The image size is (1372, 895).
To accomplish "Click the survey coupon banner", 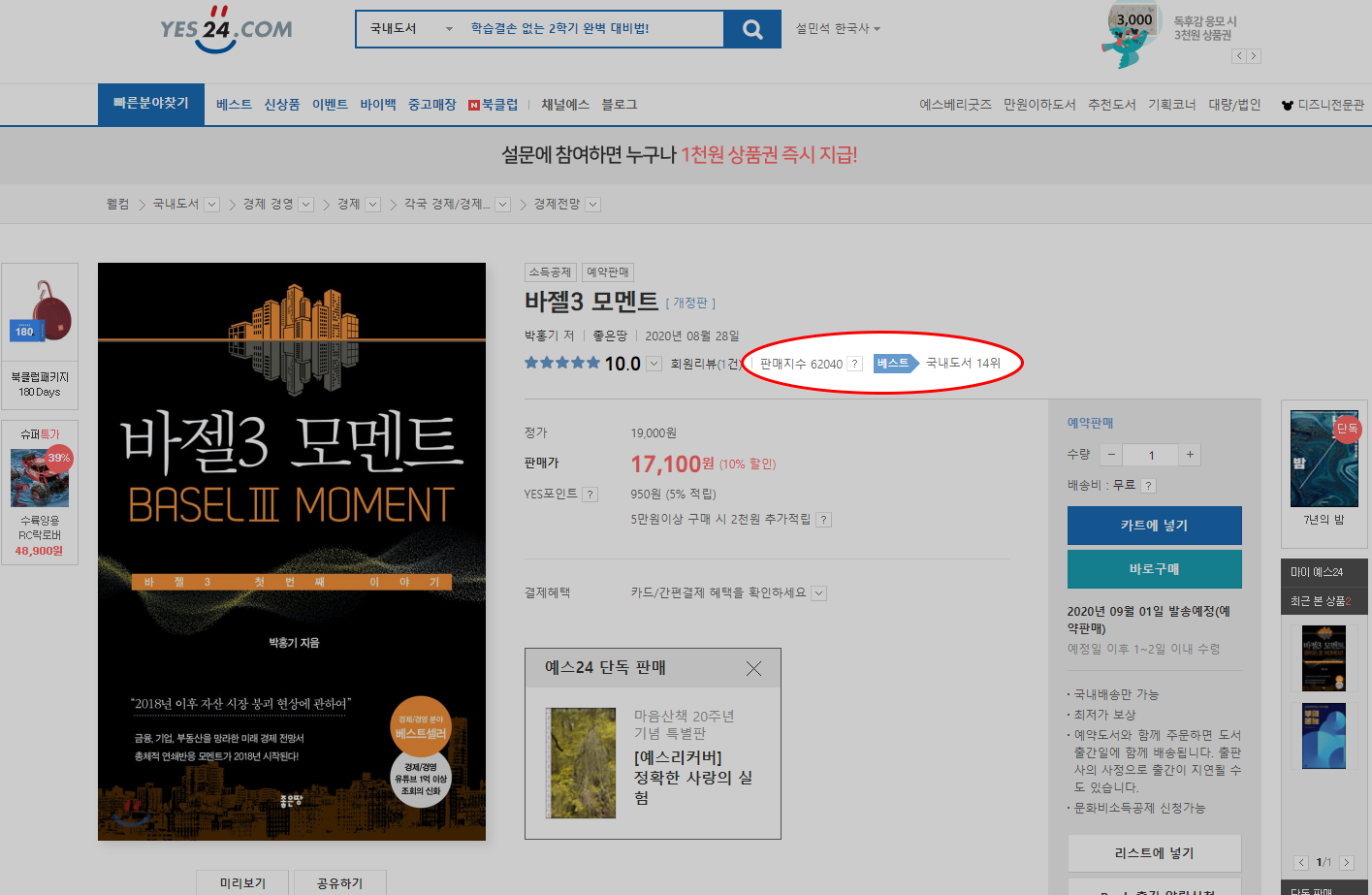I will (679, 155).
